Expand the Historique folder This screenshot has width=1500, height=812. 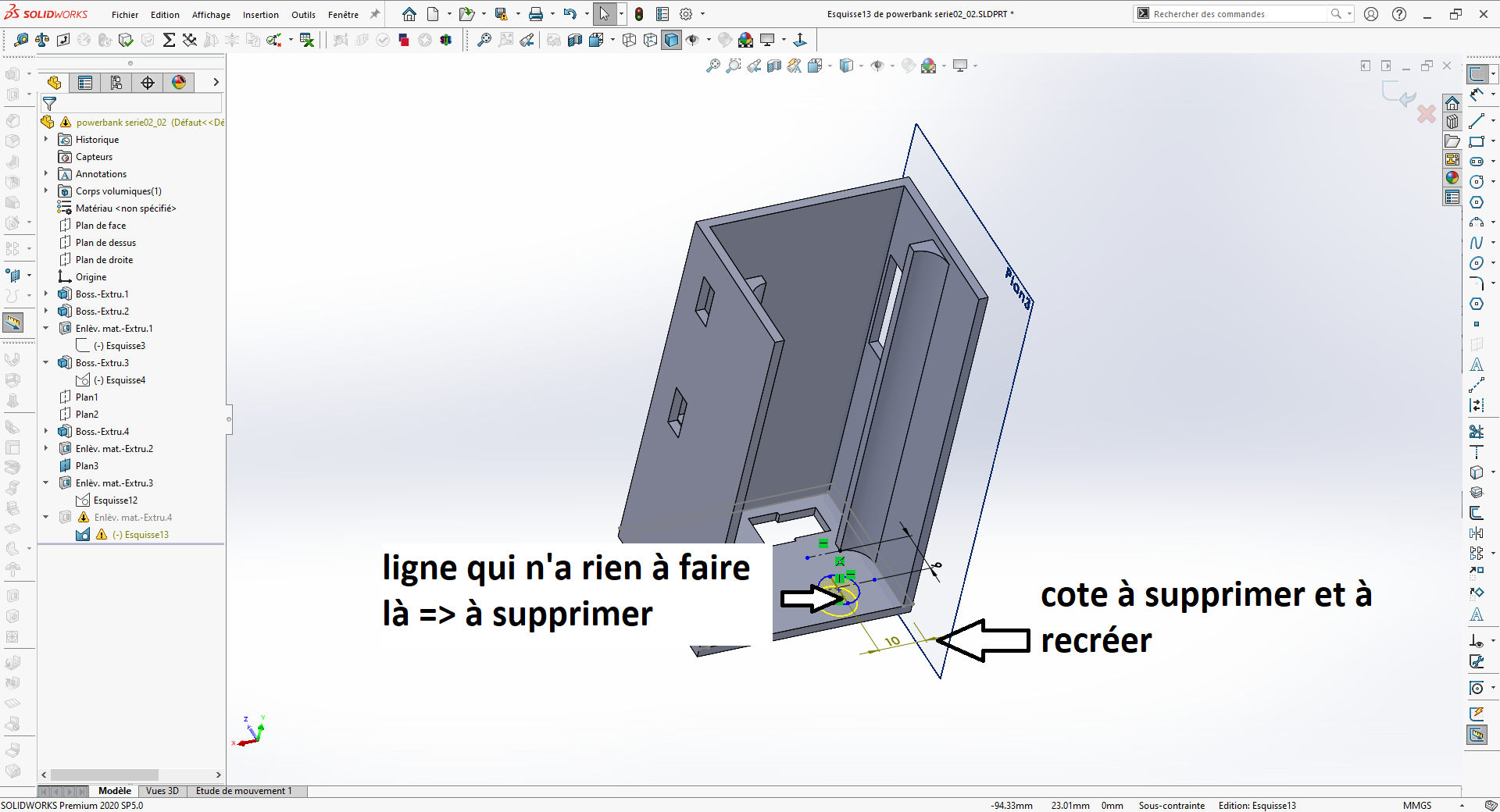click(x=46, y=139)
